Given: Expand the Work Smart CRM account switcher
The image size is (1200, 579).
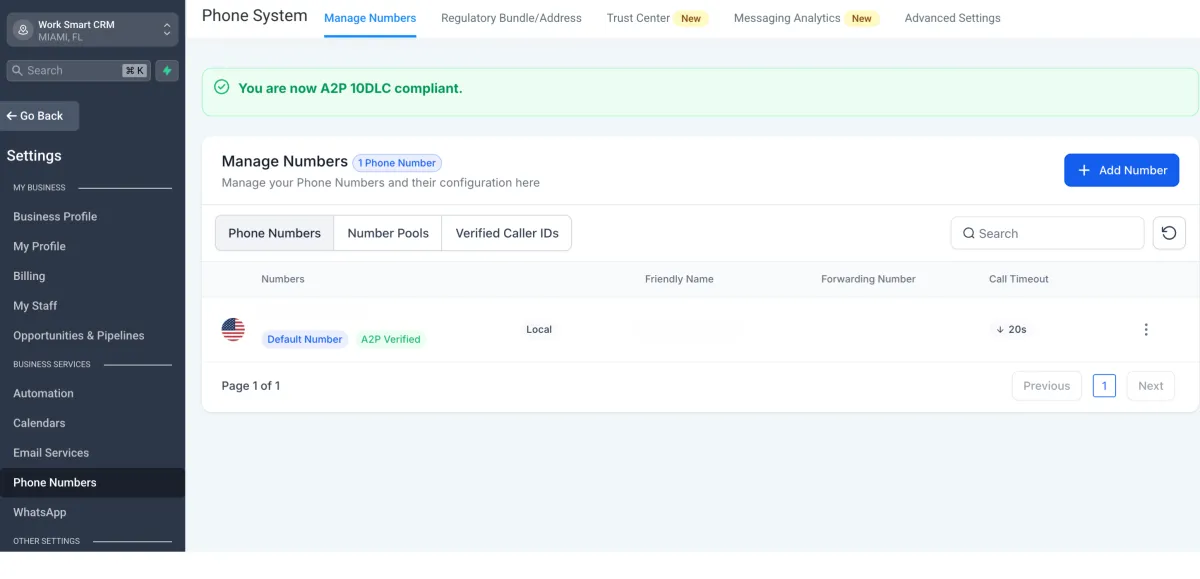Looking at the screenshot, I should [166, 30].
